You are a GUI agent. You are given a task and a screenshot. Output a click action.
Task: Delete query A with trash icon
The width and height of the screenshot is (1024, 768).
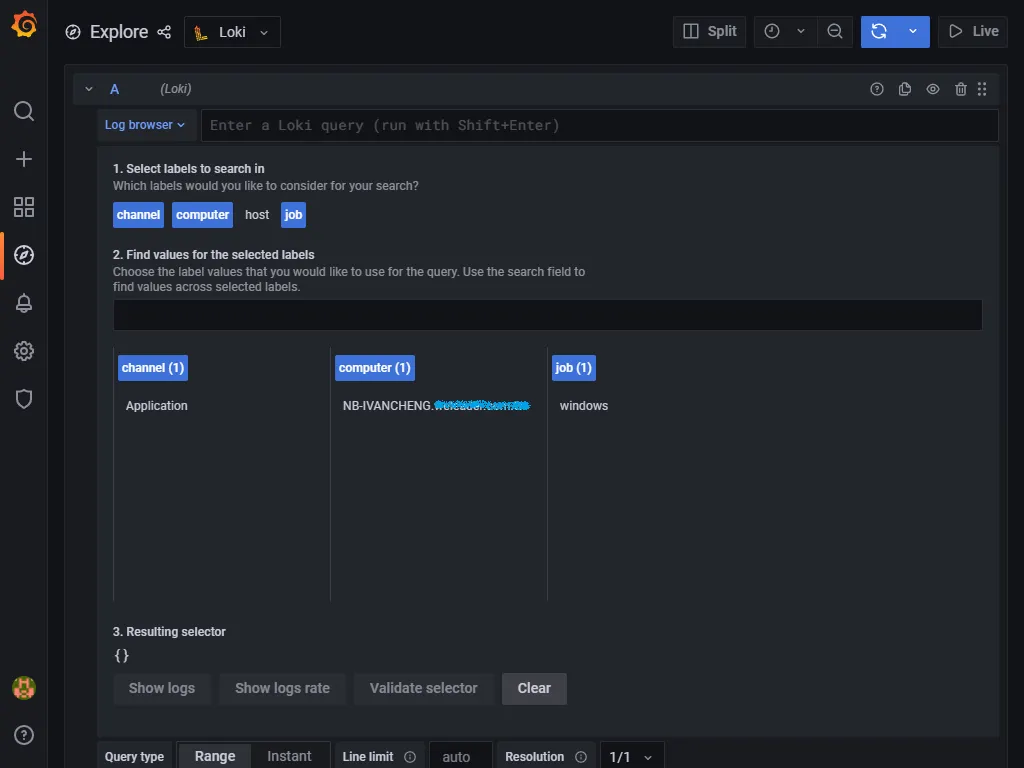click(961, 89)
